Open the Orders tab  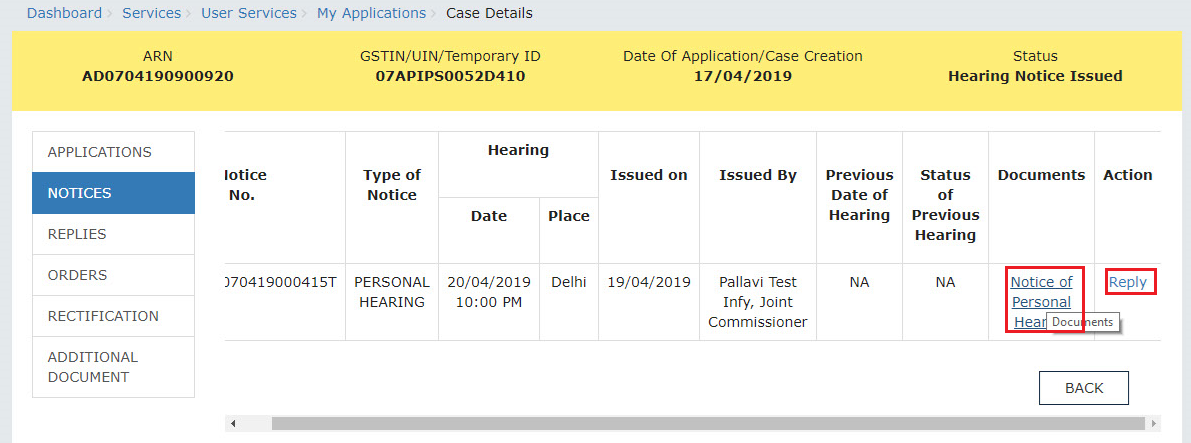113,275
